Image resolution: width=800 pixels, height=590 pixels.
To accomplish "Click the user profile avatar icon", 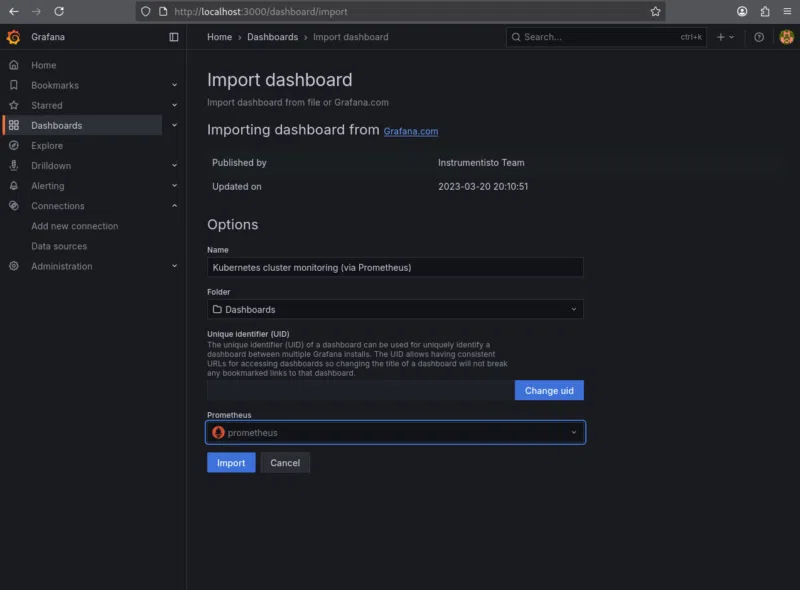I will pyautogui.click(x=786, y=37).
